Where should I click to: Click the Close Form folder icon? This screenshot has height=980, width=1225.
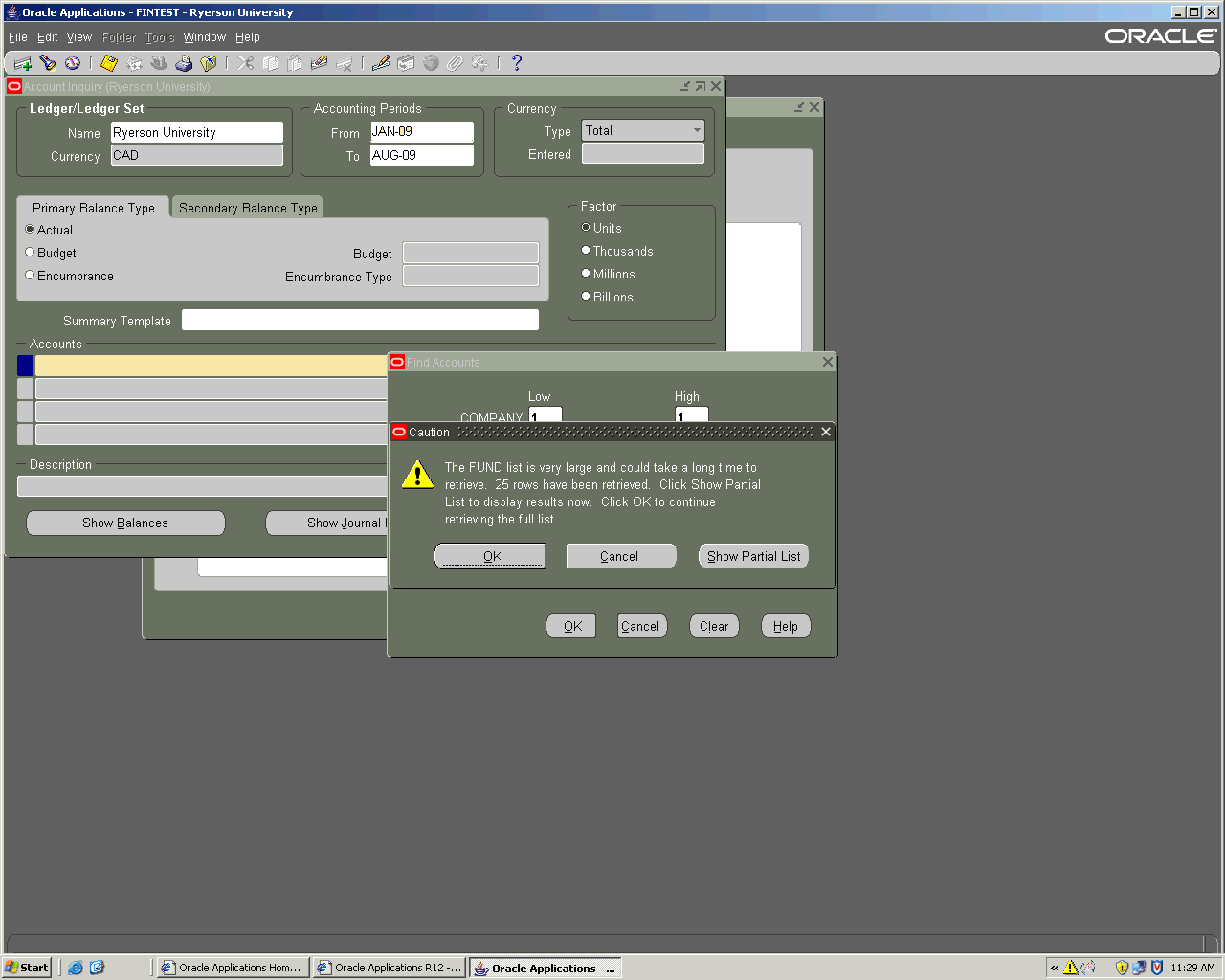tap(209, 63)
